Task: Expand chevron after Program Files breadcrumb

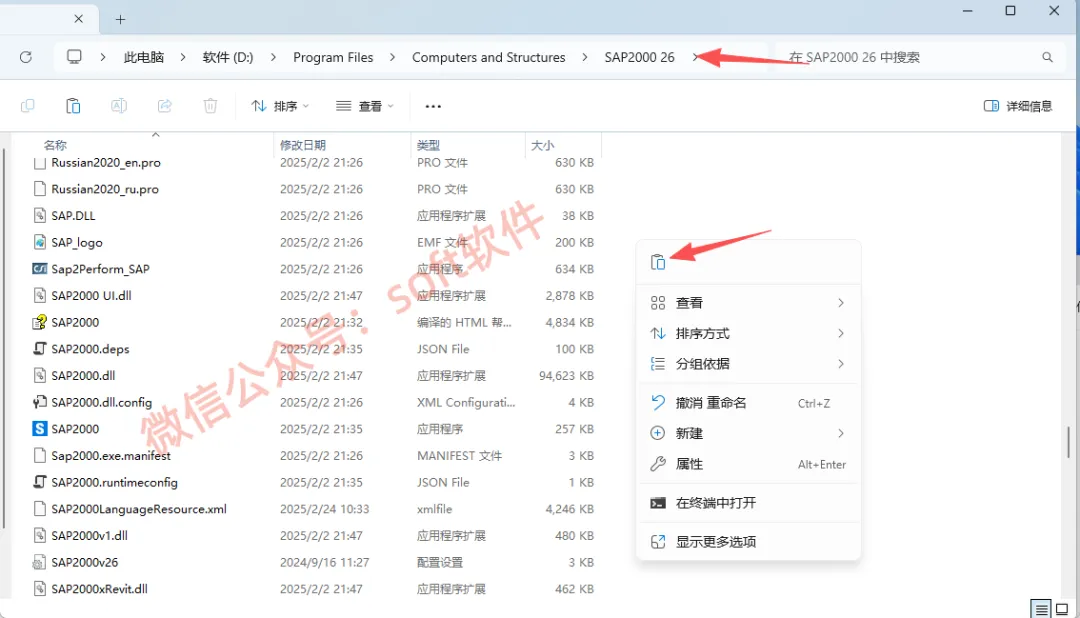Action: click(x=392, y=57)
